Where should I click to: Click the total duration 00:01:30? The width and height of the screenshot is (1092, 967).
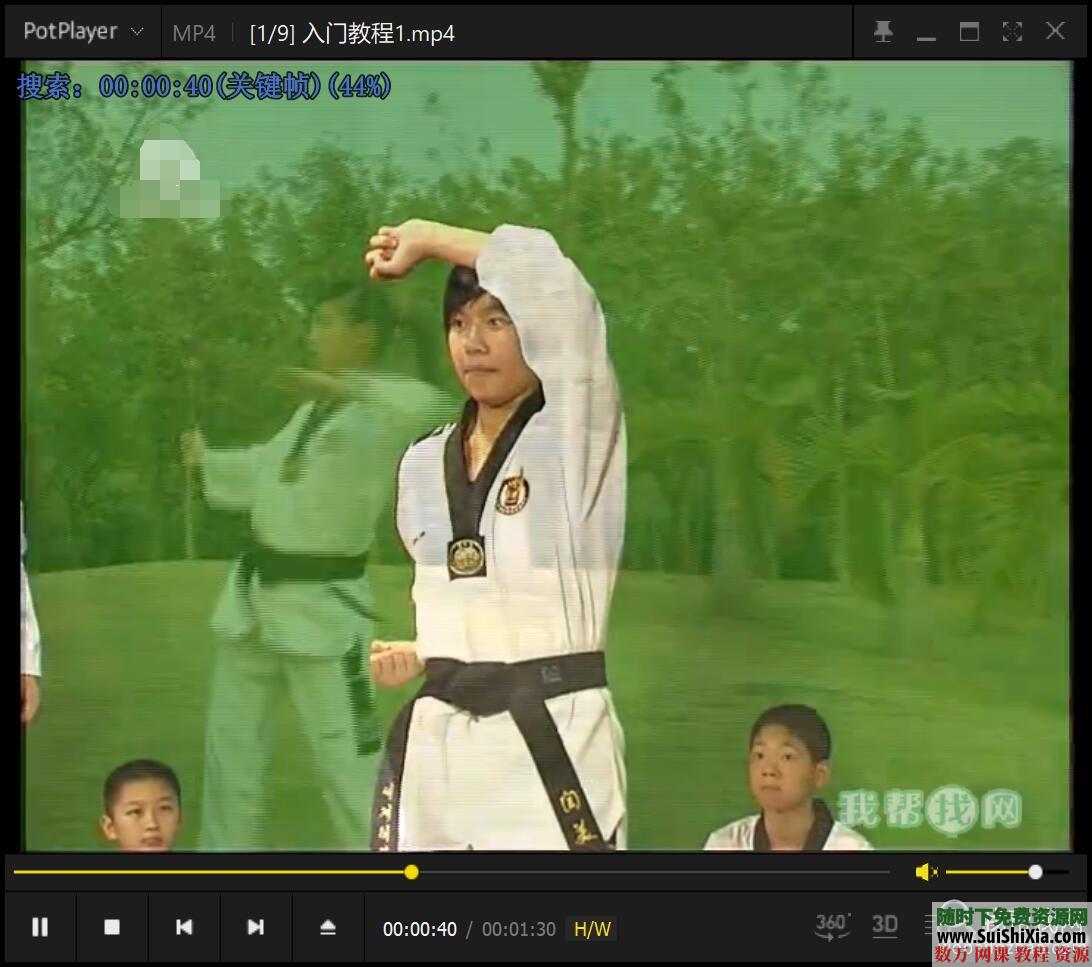518,929
